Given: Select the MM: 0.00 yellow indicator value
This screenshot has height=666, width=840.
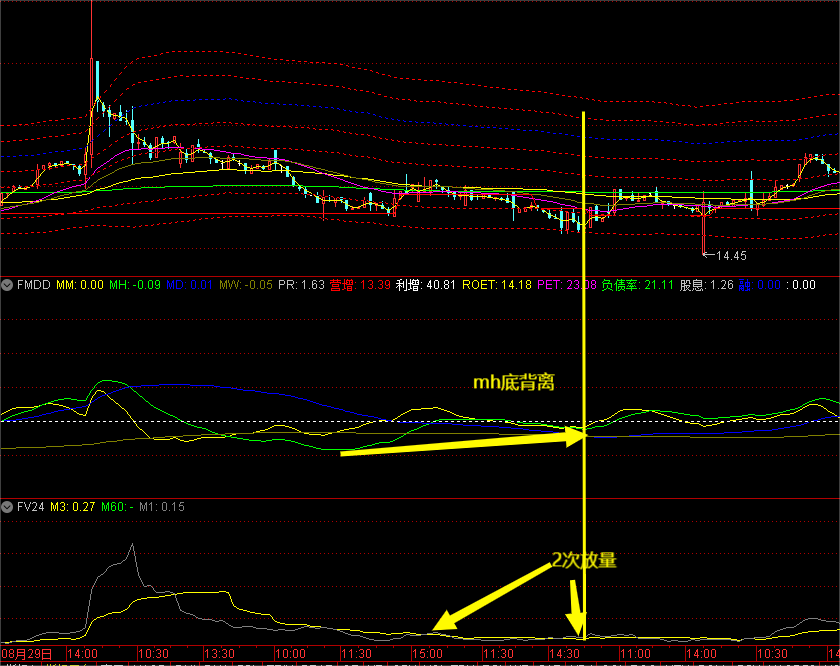Looking at the screenshot, I should [x=80, y=285].
